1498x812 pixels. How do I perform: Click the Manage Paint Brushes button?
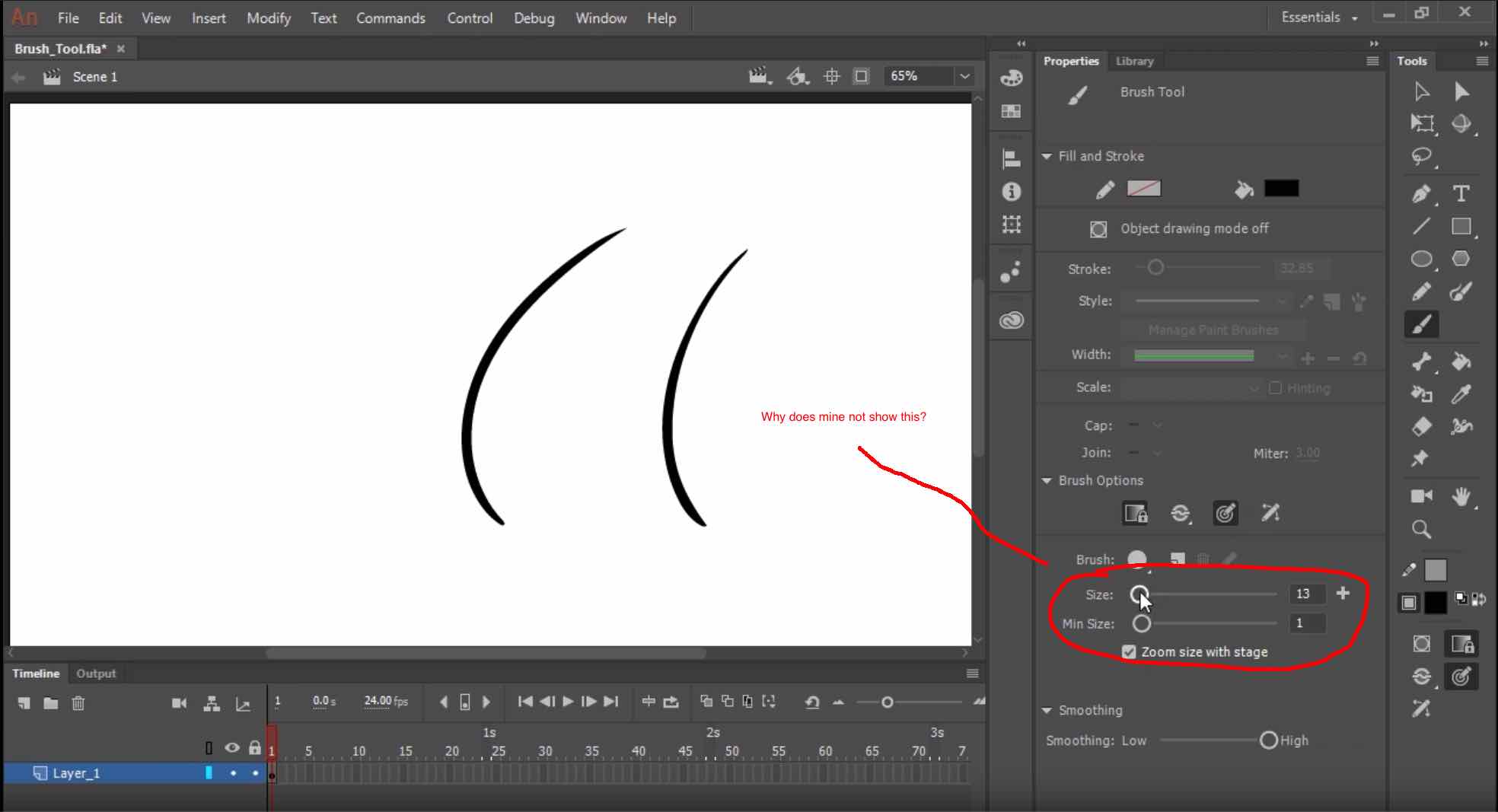coord(1213,330)
